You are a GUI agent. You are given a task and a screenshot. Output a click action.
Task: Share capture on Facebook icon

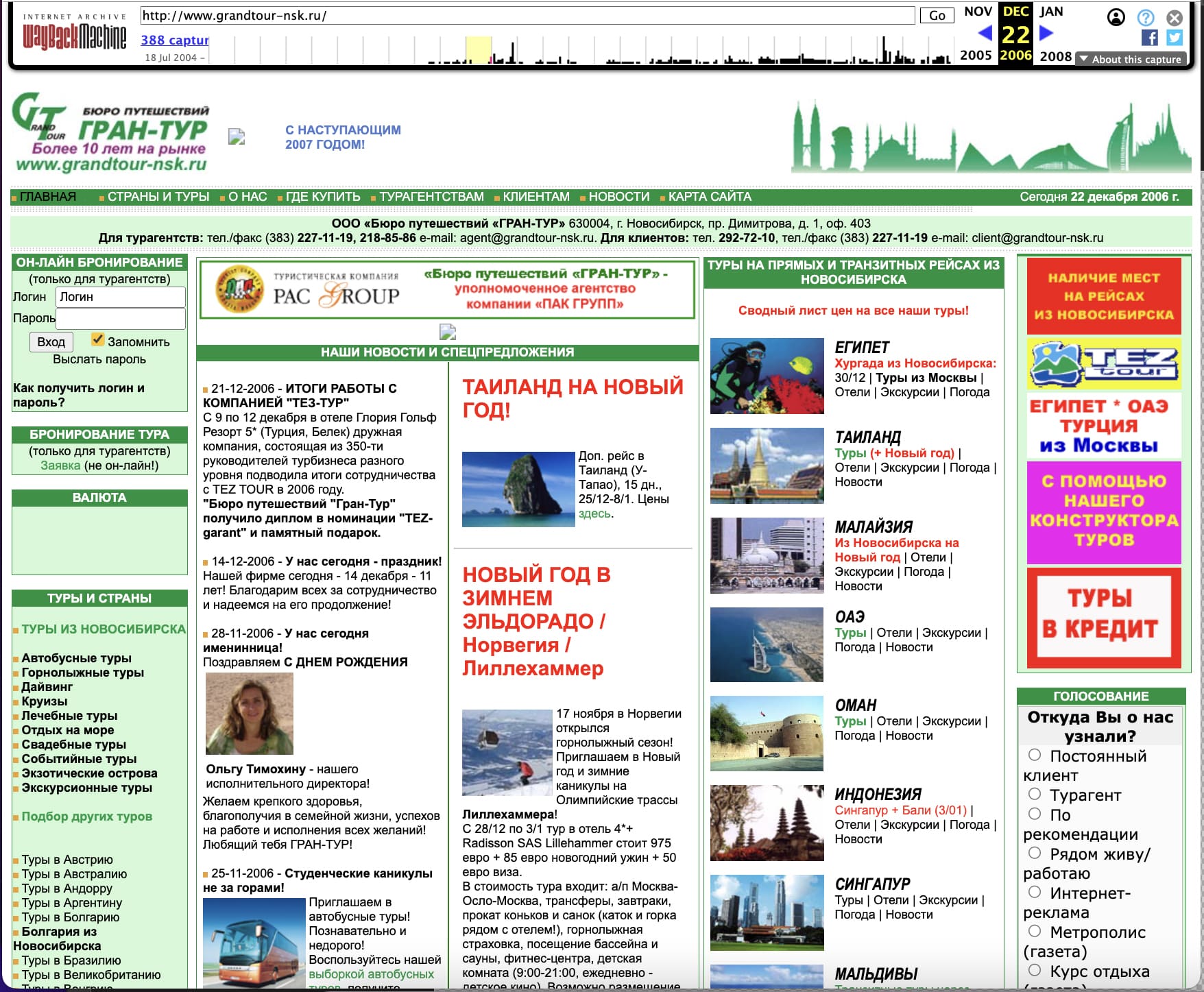pyautogui.click(x=1150, y=38)
